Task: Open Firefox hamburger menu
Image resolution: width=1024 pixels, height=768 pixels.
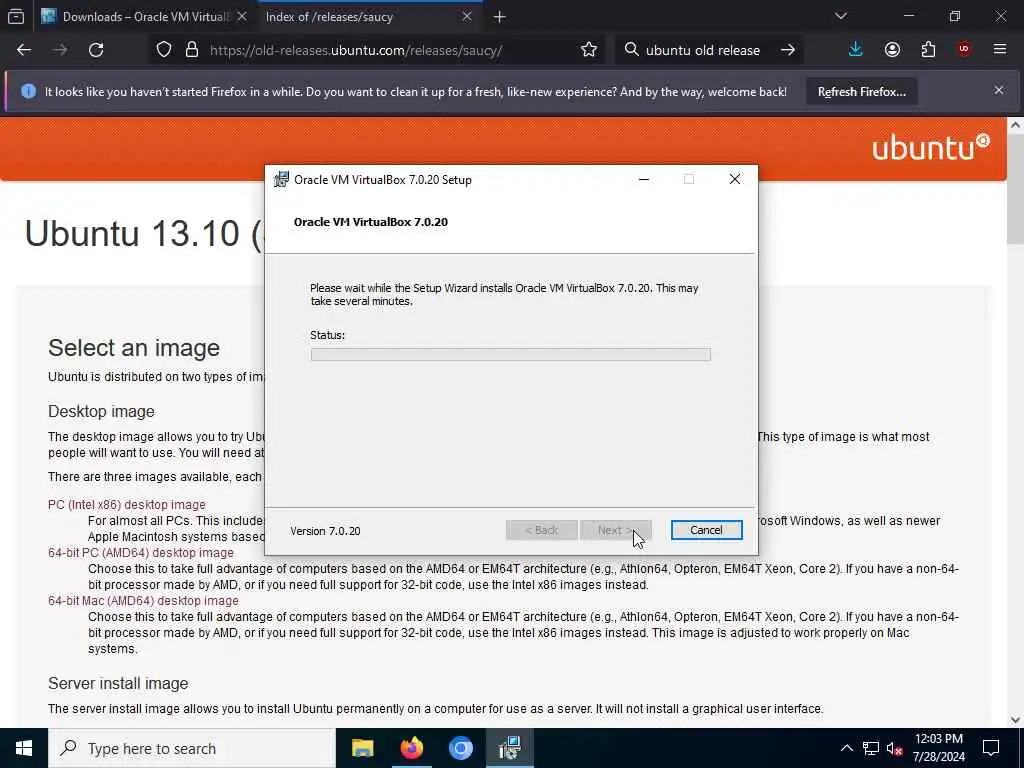Action: tap(1000, 50)
